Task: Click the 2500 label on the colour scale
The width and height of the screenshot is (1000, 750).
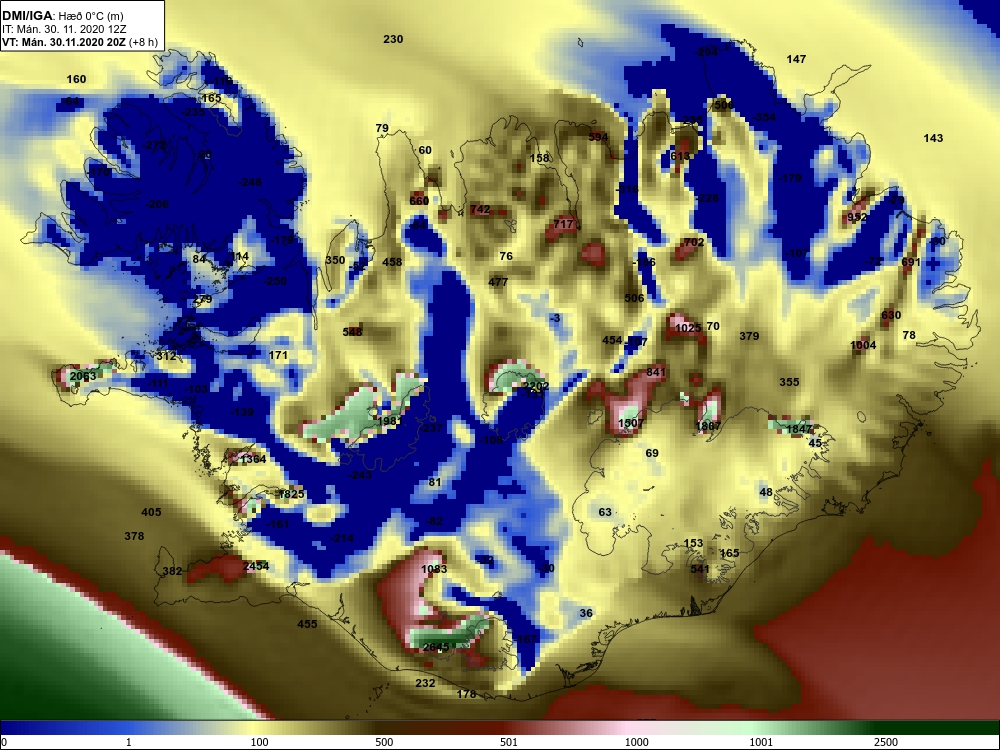Action: pos(885,742)
